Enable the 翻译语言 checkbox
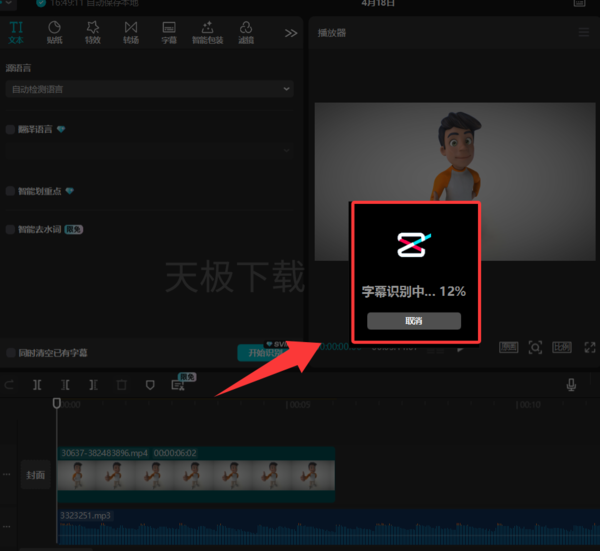Viewport: 600px width, 551px height. click(x=10, y=129)
